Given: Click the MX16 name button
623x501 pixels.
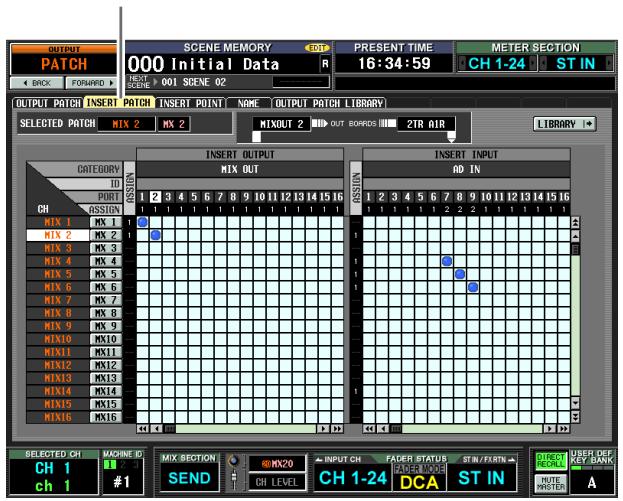Looking at the screenshot, I should 106,417.
